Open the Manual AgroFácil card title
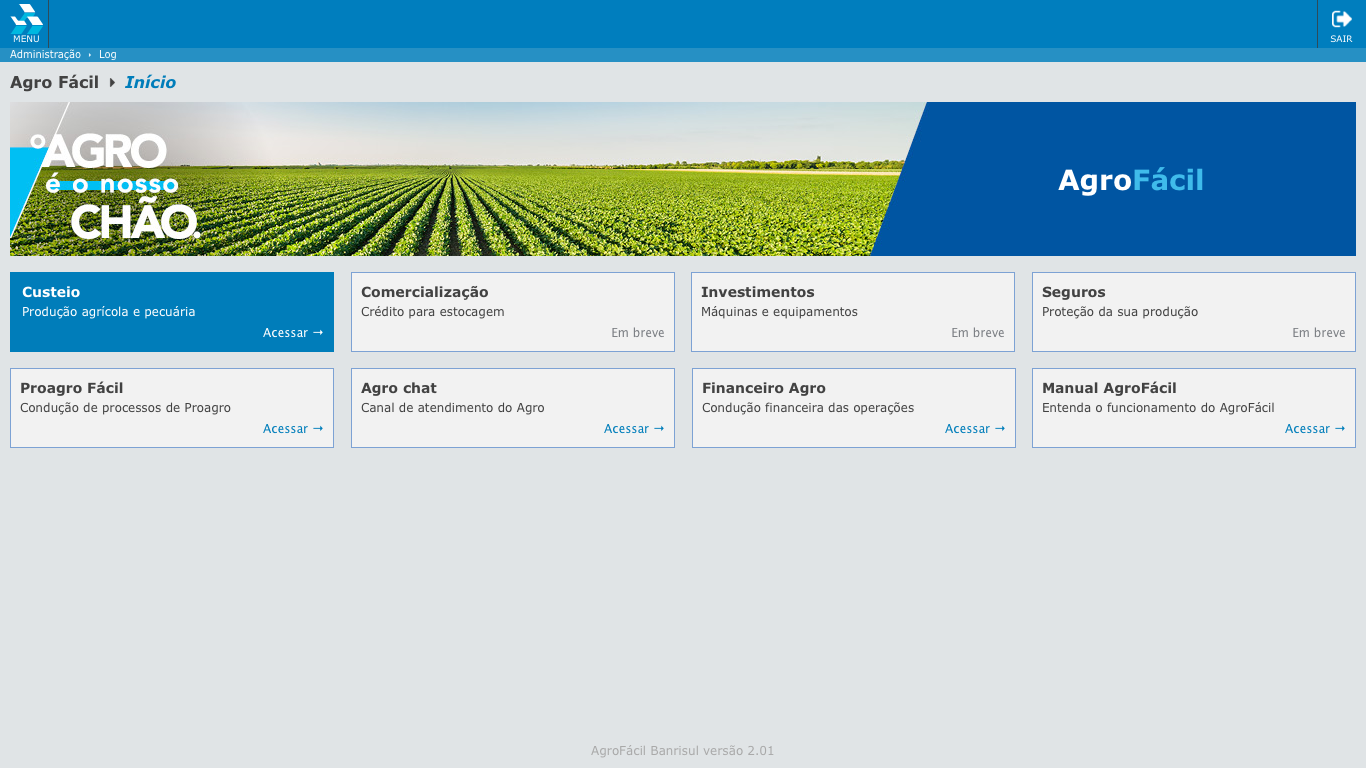1366x768 pixels. 1109,388
